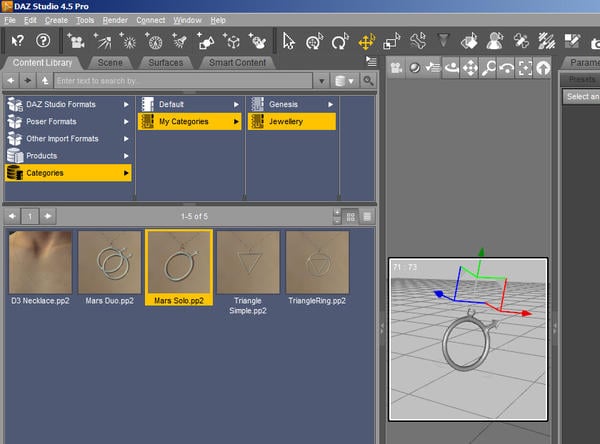This screenshot has width=600, height=444.
Task: Go forward in Content Library navigation
Action: click(28, 81)
